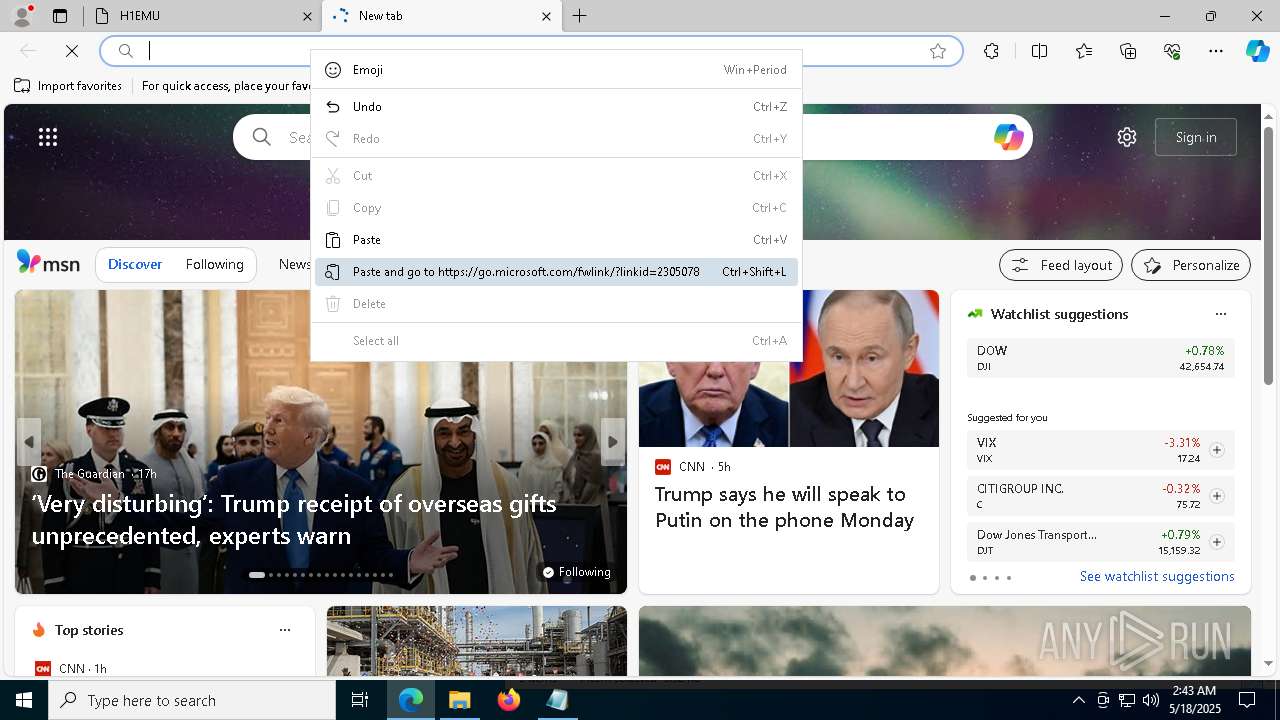Click in the browser address bar
The height and width of the screenshot is (720, 1280).
530,51
